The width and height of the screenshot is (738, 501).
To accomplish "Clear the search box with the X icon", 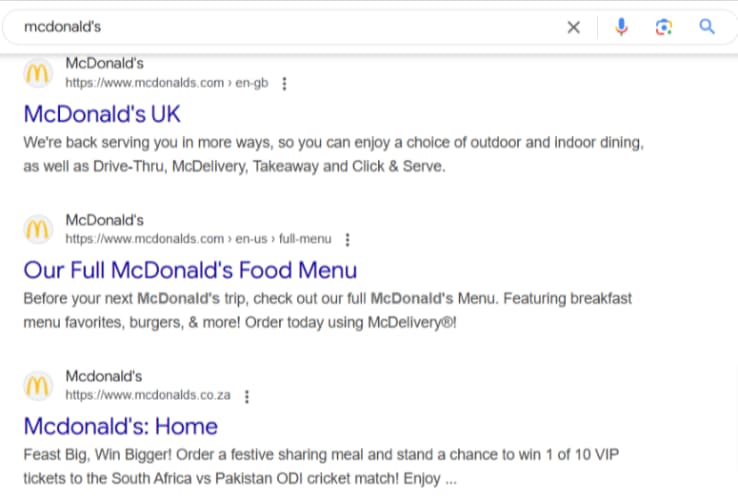I will [573, 27].
